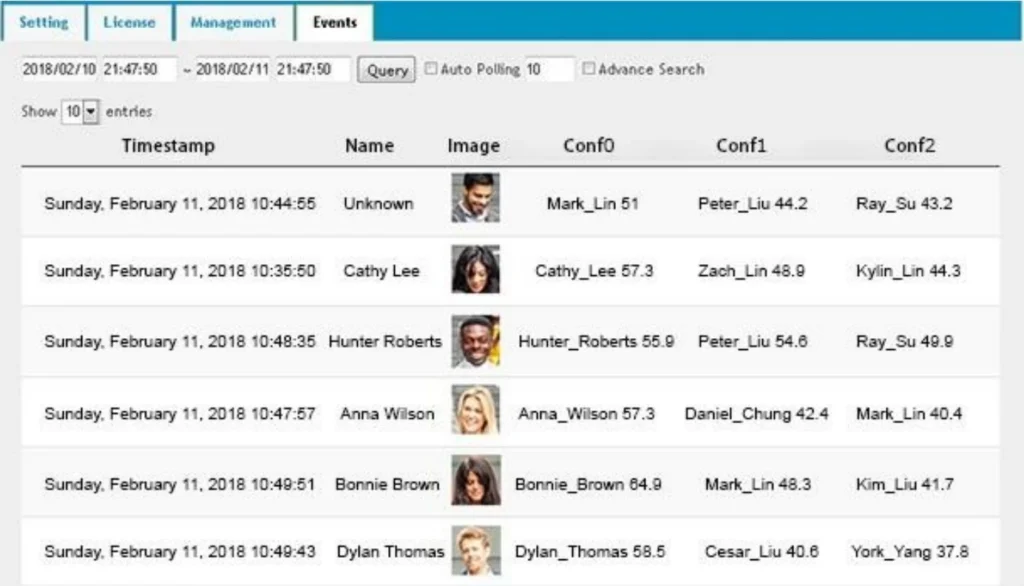This screenshot has height=586, width=1024.
Task: Switch to the Setting tab
Action: [x=44, y=23]
